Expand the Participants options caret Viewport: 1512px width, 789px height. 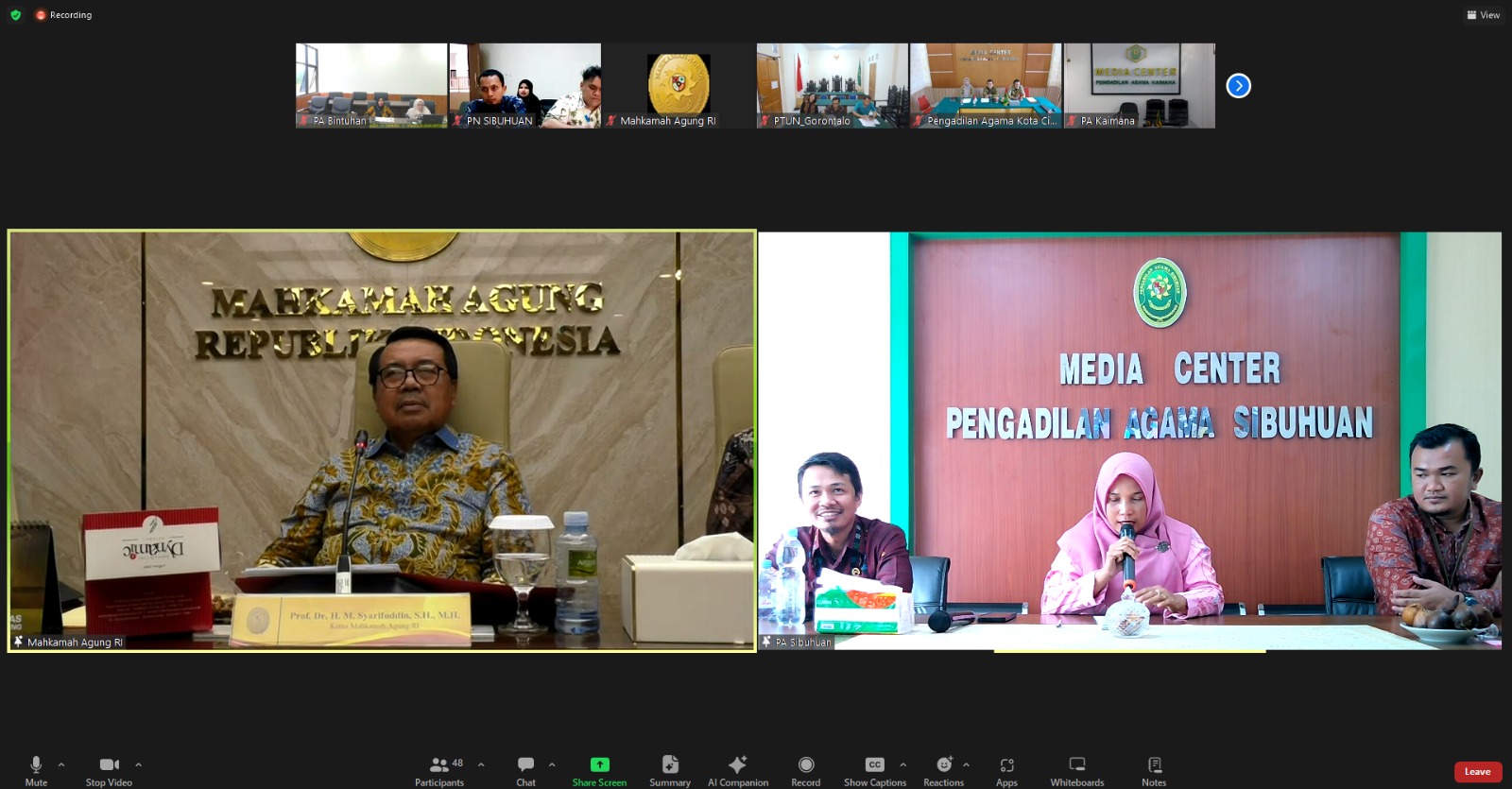pyautogui.click(x=481, y=764)
